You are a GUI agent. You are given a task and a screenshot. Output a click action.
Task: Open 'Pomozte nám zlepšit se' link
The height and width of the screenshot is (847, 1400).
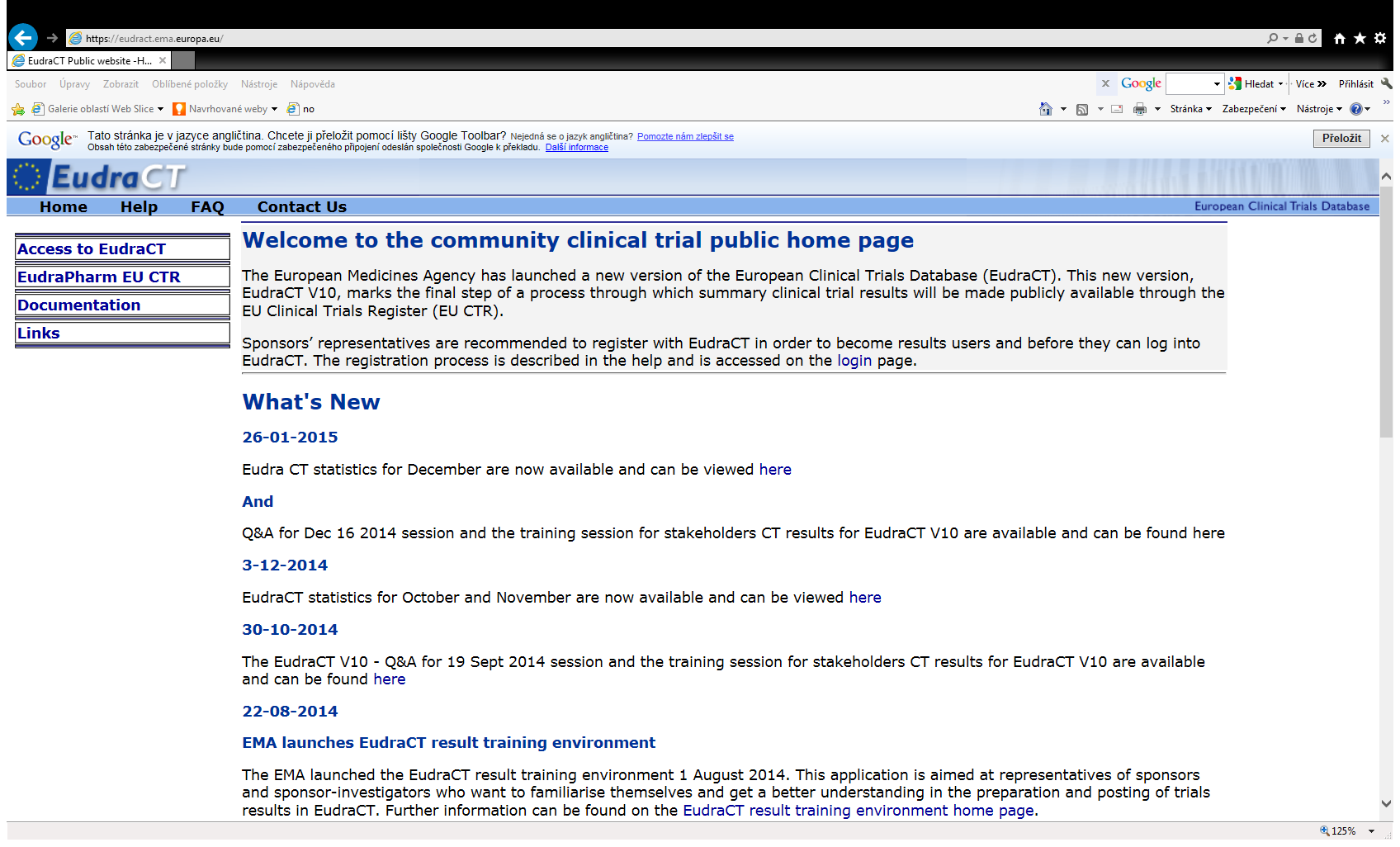pyautogui.click(x=685, y=136)
